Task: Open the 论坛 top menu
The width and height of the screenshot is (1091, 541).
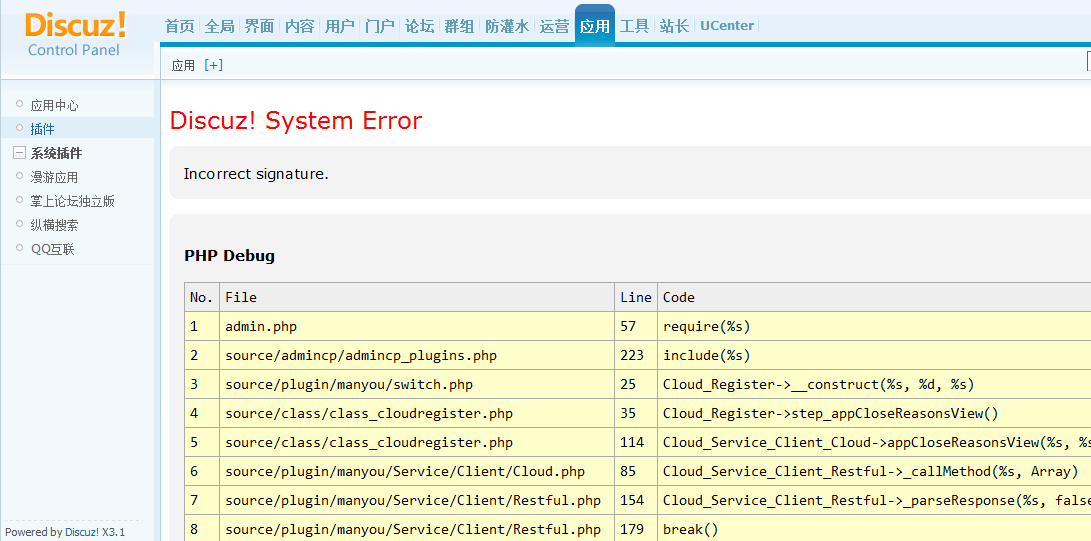Action: tap(420, 26)
